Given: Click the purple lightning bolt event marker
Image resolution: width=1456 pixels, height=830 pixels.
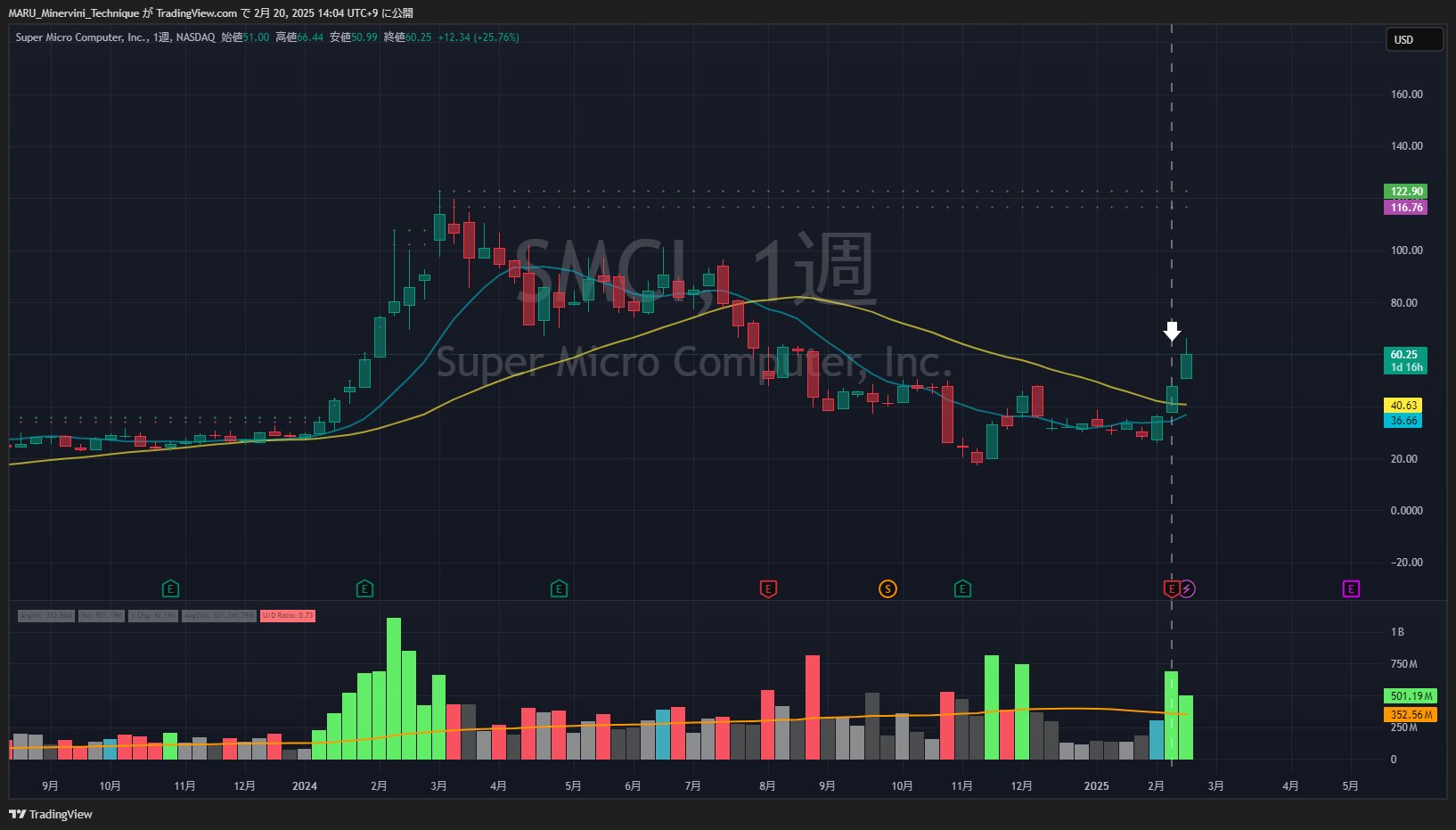Looking at the screenshot, I should 1188,588.
